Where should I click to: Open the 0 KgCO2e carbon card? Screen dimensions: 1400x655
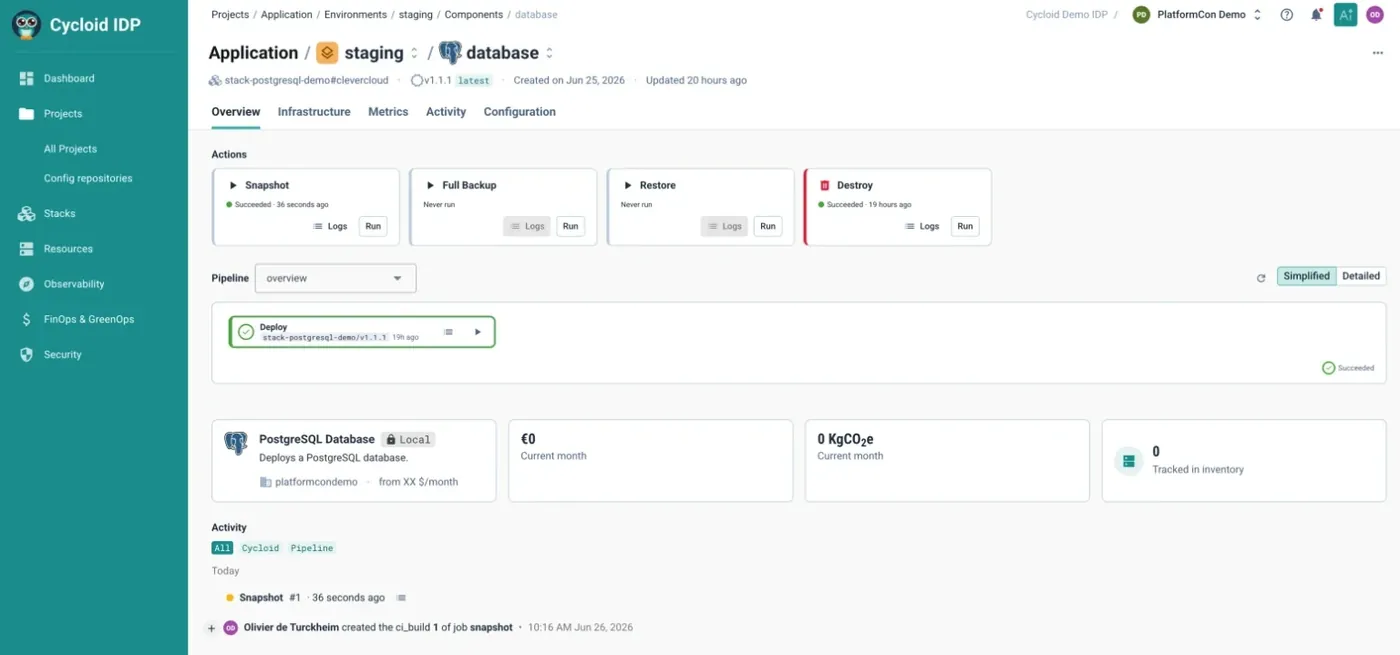[947, 461]
